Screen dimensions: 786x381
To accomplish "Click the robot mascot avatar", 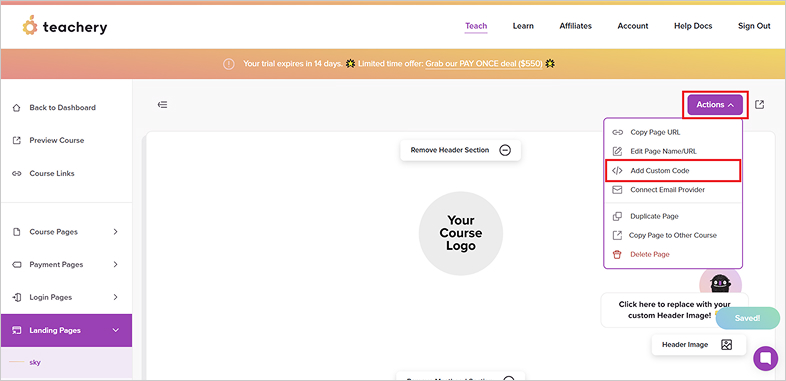I will (x=720, y=282).
